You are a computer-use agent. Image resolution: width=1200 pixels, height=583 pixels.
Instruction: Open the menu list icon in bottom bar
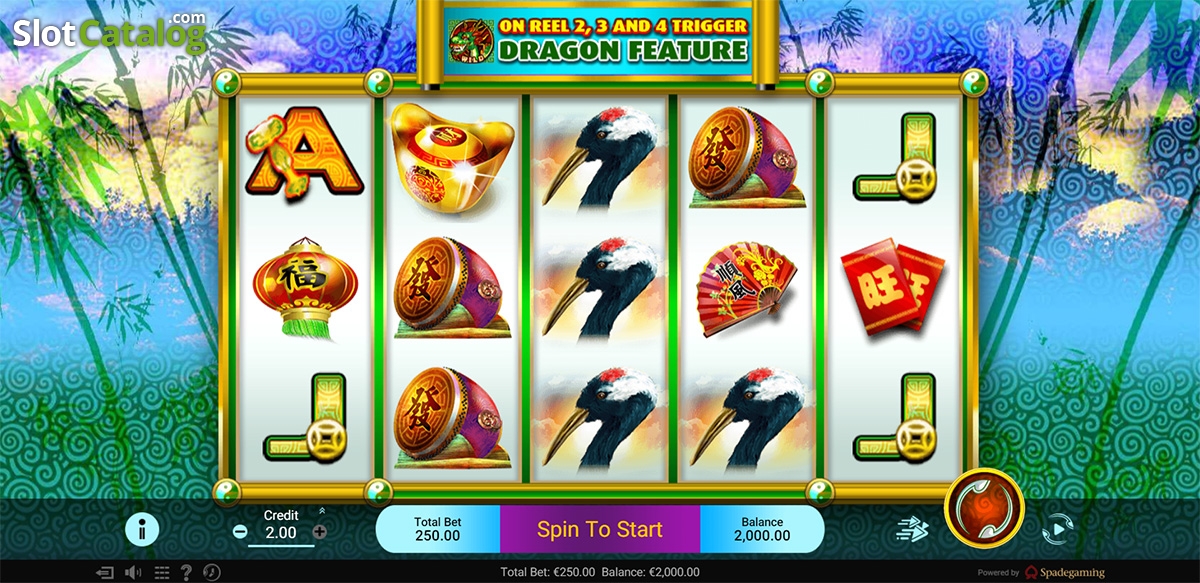coord(160,572)
